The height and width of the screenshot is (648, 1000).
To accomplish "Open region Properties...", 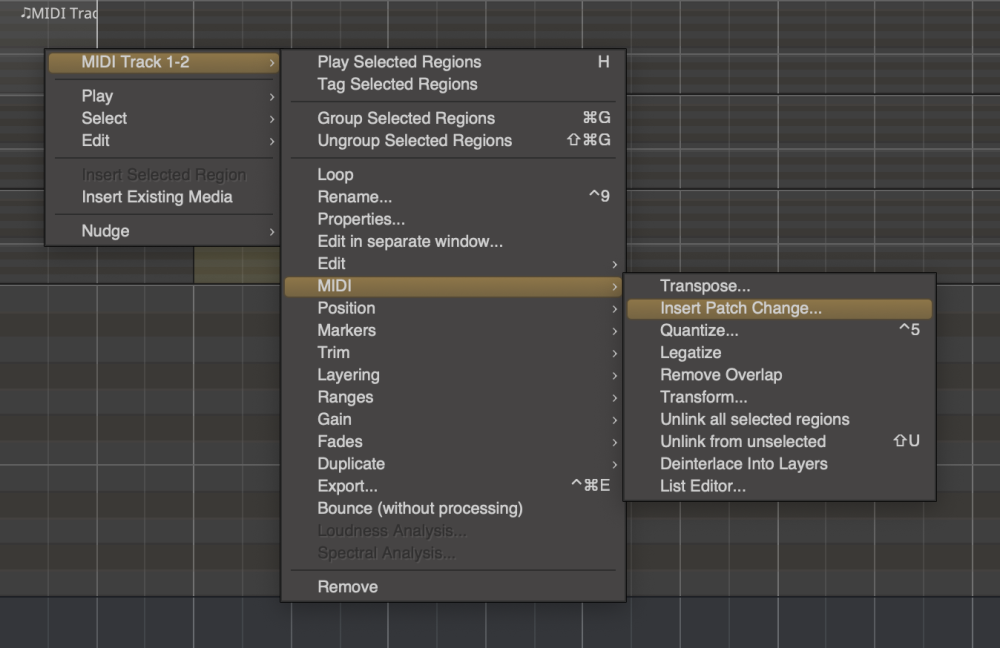I will (x=453, y=219).
